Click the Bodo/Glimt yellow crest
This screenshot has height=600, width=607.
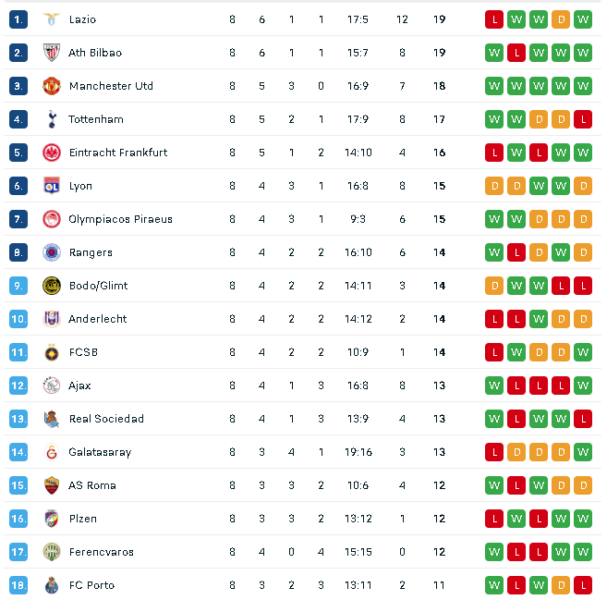[x=51, y=286]
